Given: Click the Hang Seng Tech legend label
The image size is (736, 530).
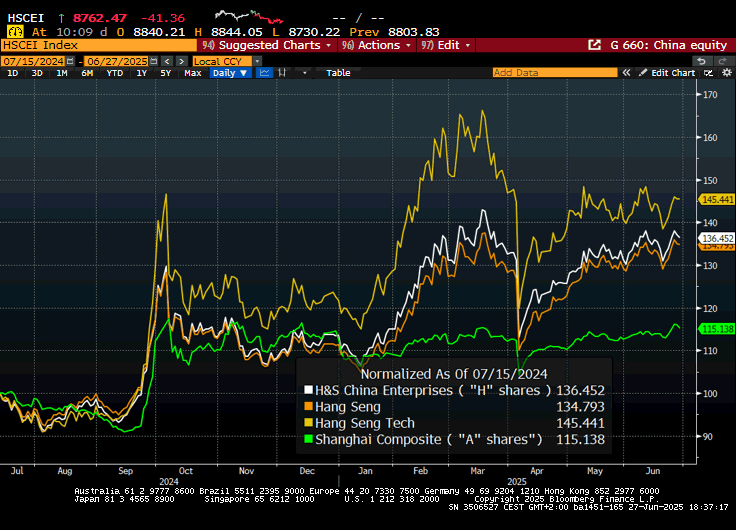Looking at the screenshot, I should 365,423.
